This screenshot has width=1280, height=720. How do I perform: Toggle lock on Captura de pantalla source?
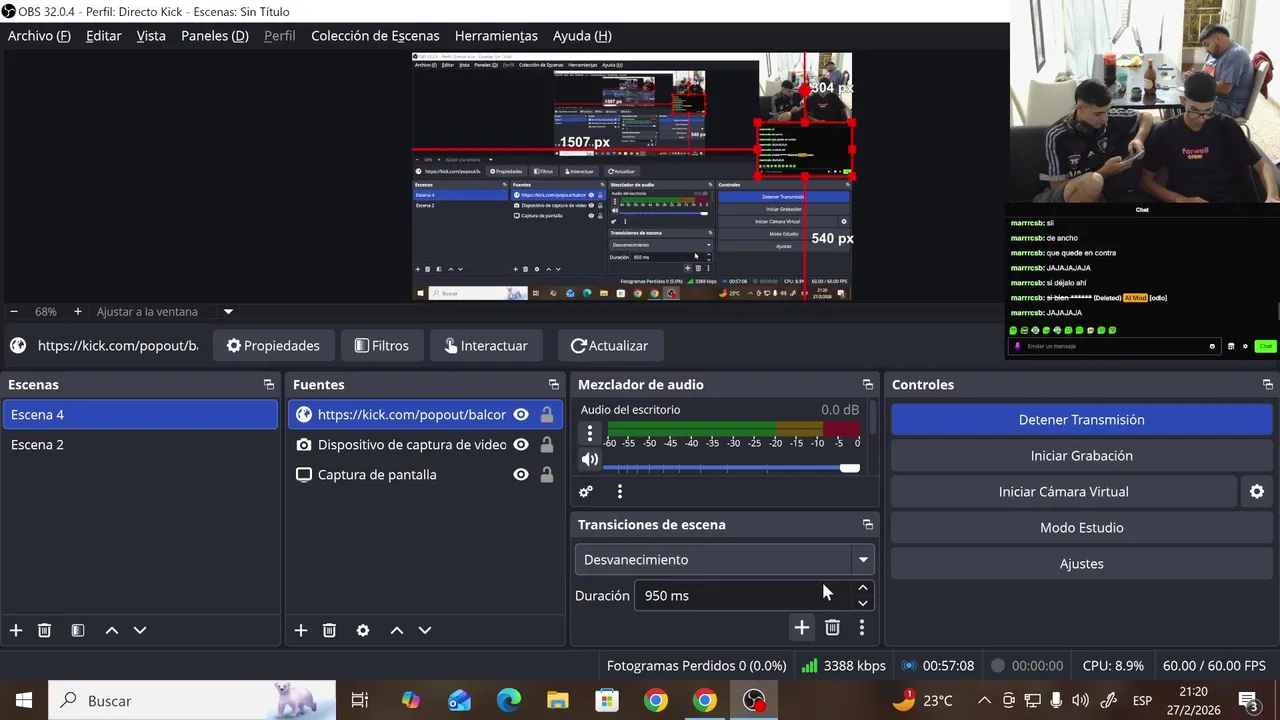[547, 474]
